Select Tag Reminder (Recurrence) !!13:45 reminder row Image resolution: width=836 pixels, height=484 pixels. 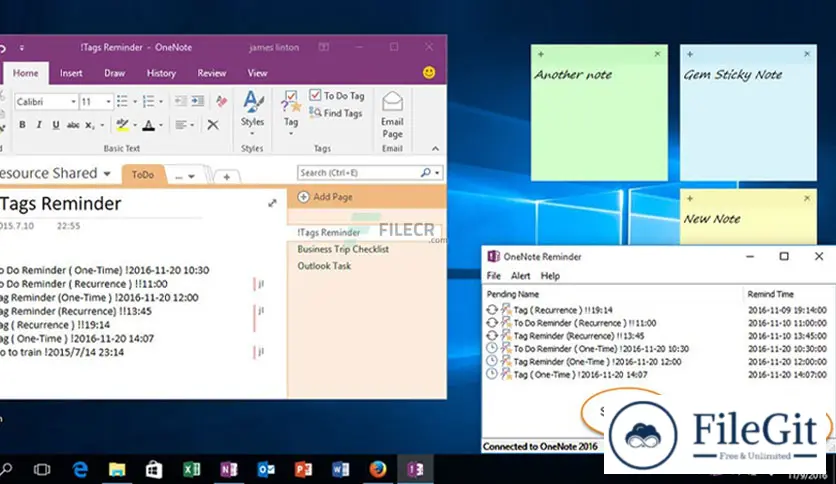coord(657,336)
